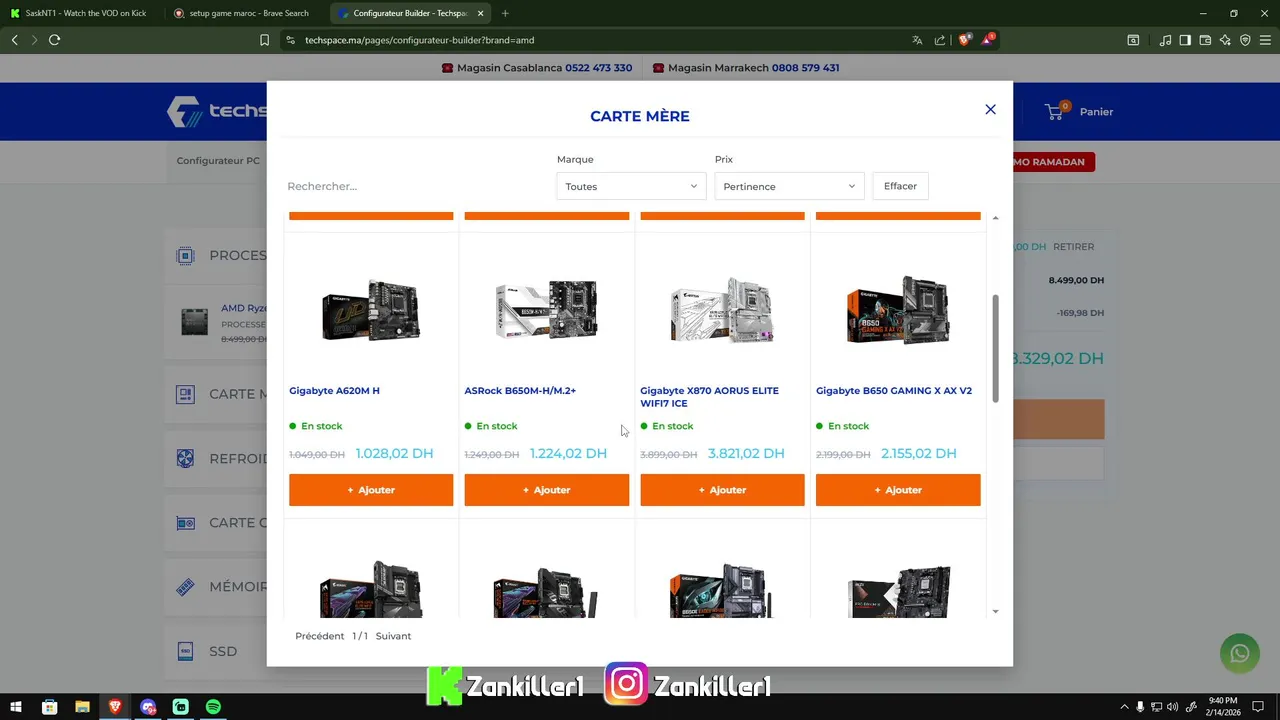Close the Configurateur Builder tab
This screenshot has height=720, width=1280.
point(480,13)
